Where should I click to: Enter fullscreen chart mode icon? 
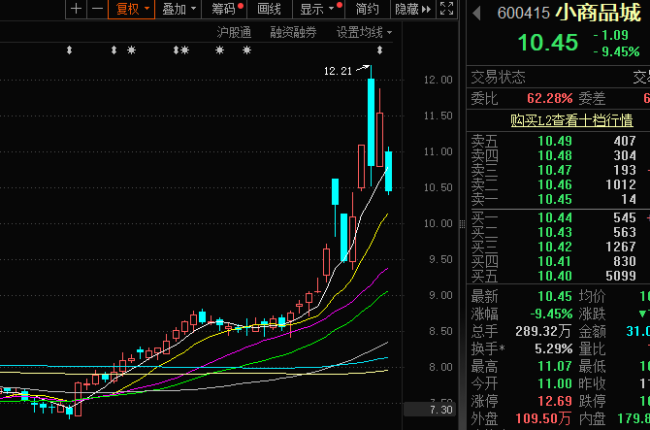(x=446, y=9)
